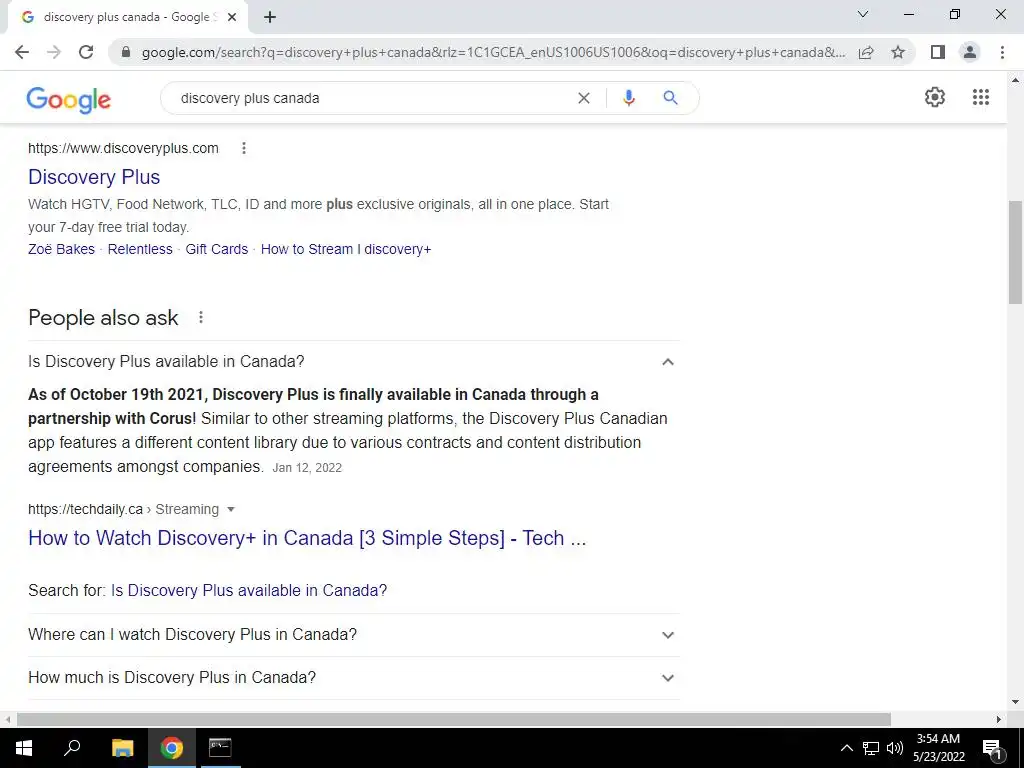Go to Google homepage via logo
Image resolution: width=1024 pixels, height=768 pixels.
click(69, 100)
